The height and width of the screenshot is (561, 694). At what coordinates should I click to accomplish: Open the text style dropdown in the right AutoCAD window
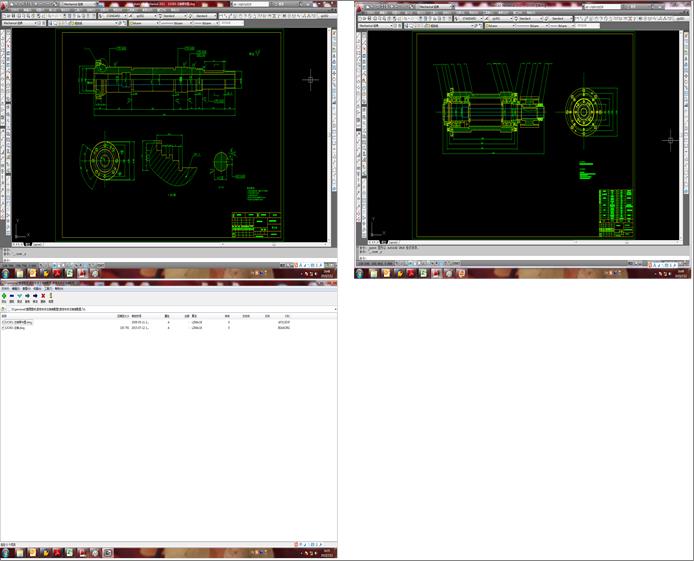[470, 19]
